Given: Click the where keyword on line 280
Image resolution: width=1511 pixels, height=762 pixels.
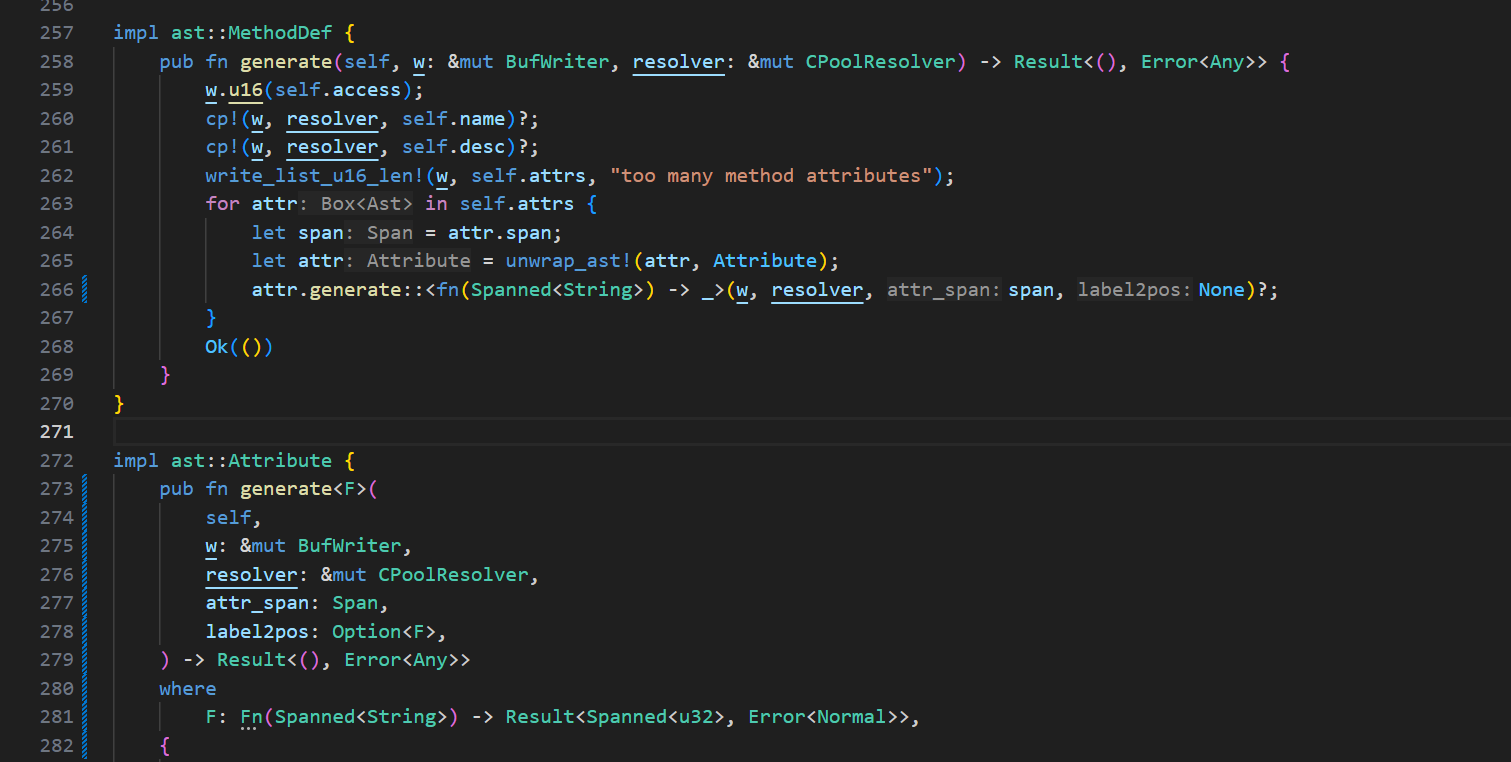Looking at the screenshot, I should click(x=187, y=689).
